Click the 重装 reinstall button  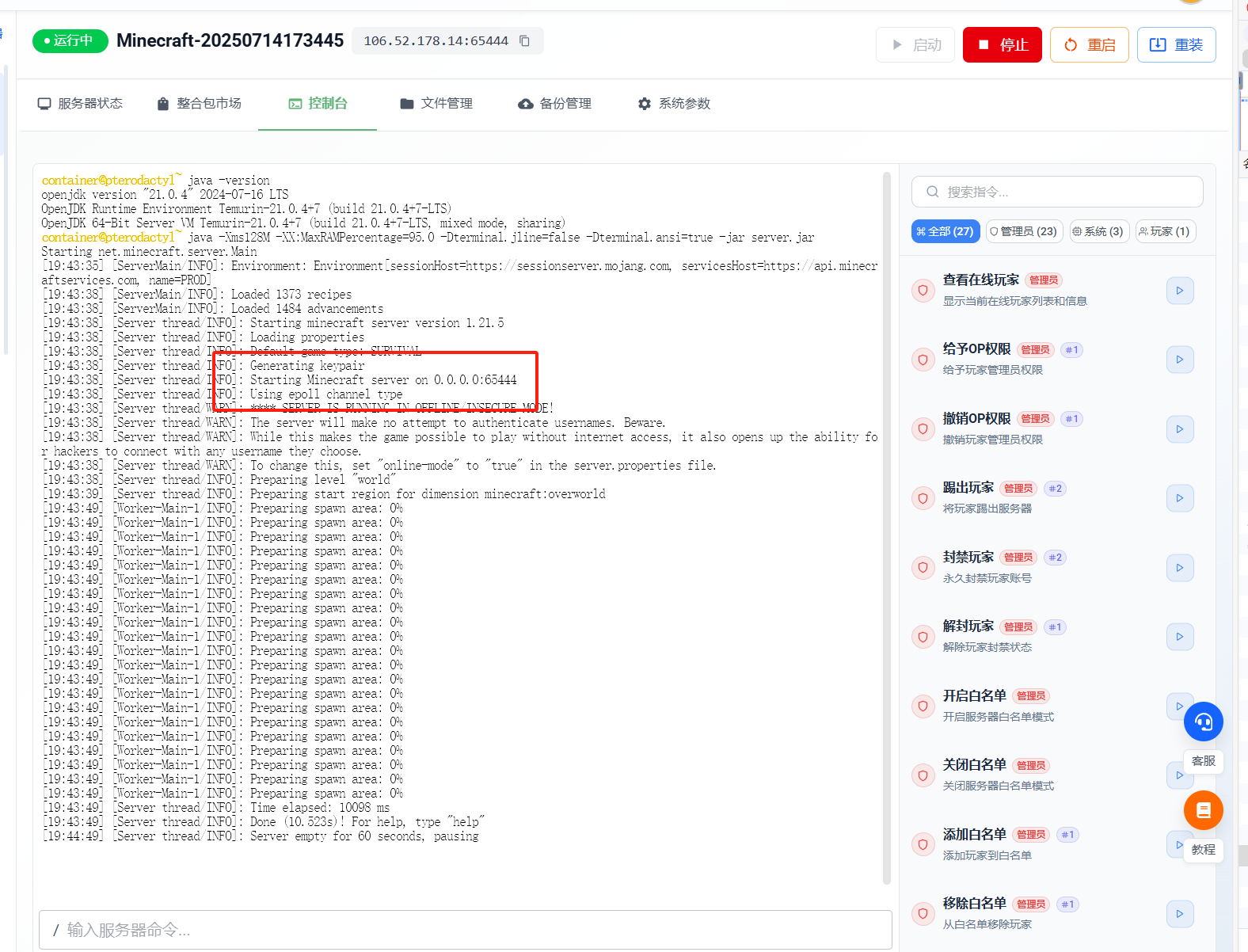(x=1176, y=44)
